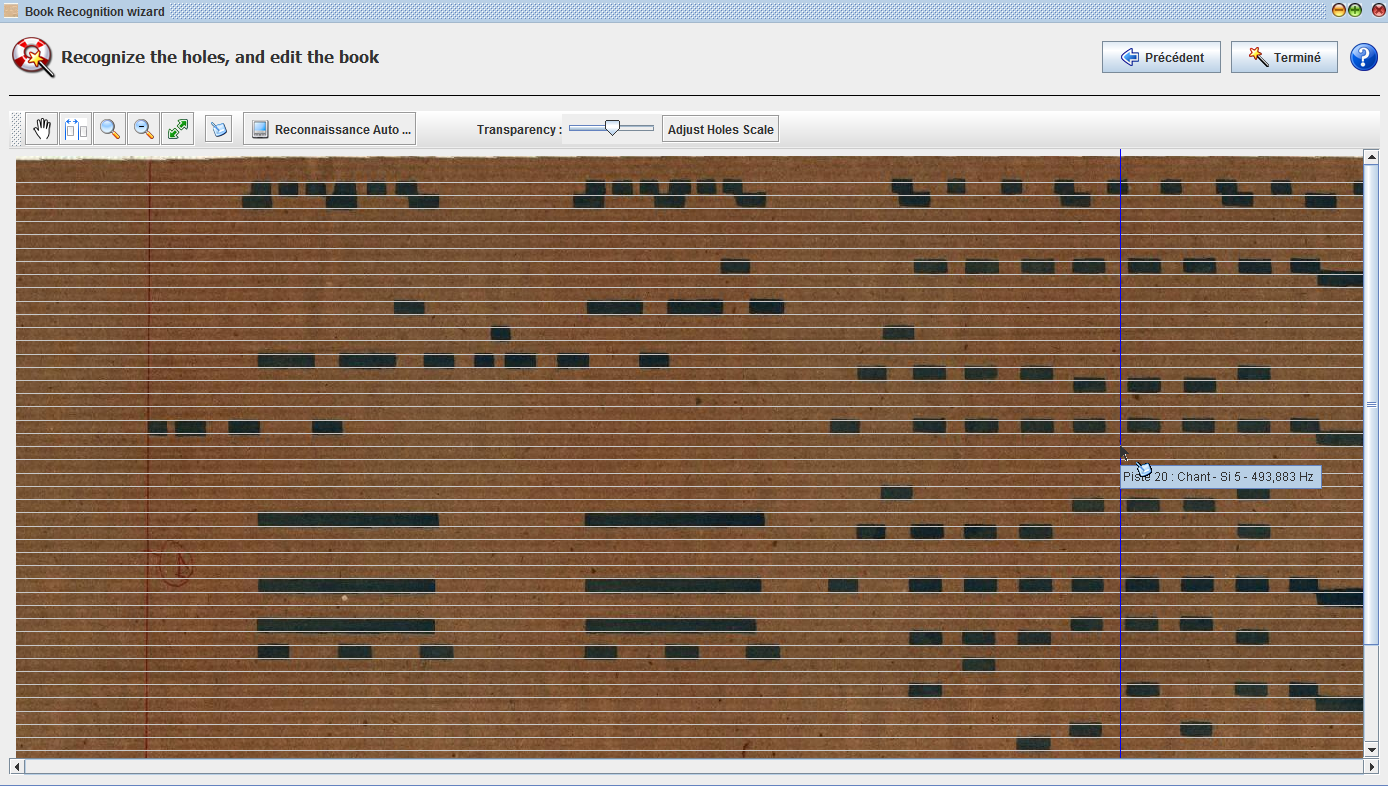Click the horizontal scrollbar right arrow
Screen dimensions: 1388x786
coord(1370,767)
